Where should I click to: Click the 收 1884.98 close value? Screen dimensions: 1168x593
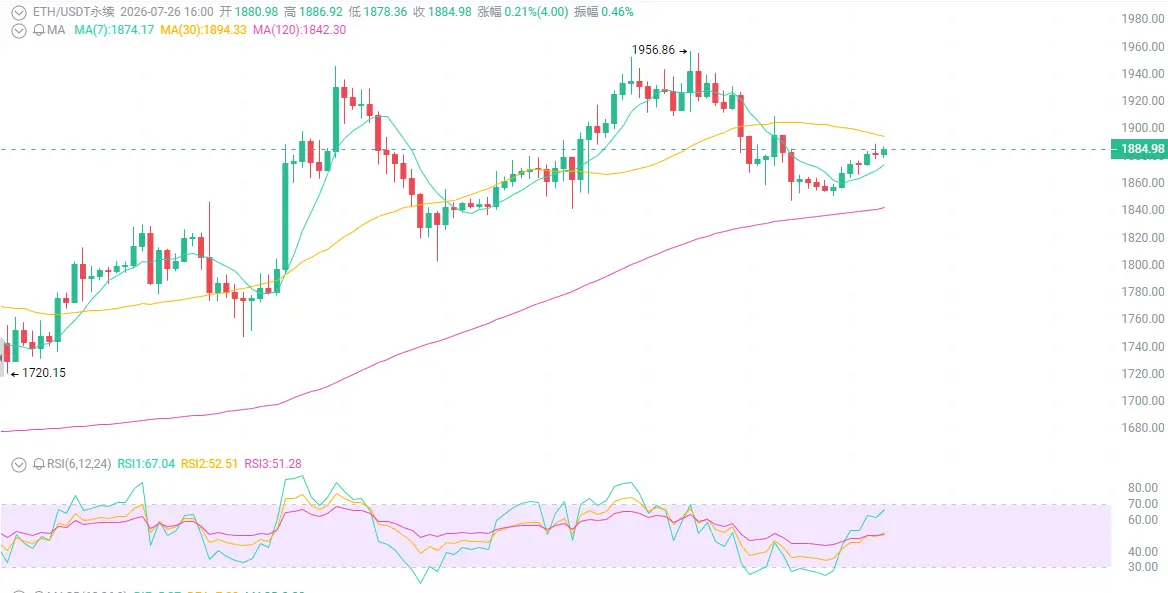coord(442,12)
